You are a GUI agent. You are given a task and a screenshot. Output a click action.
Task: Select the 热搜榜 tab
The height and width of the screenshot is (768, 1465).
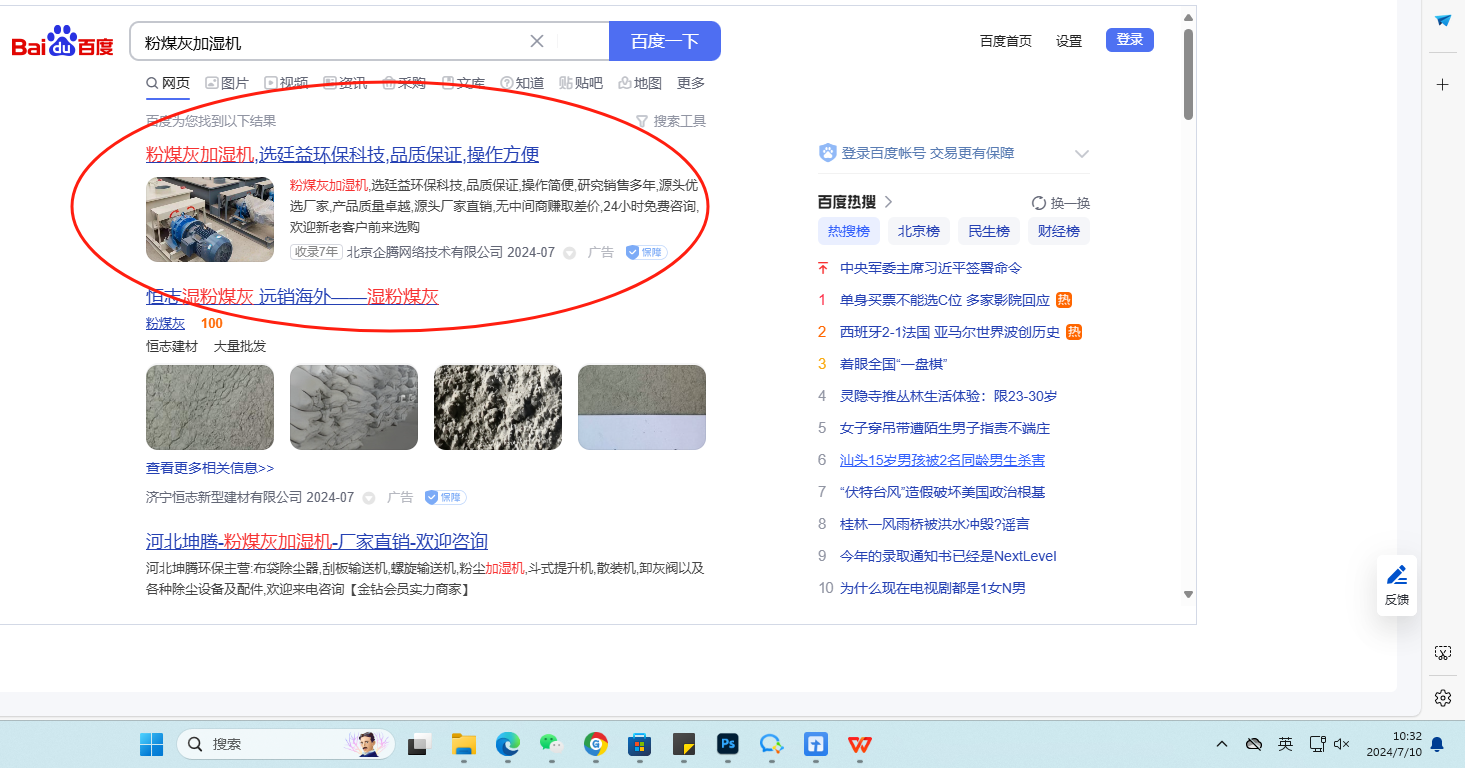(849, 231)
